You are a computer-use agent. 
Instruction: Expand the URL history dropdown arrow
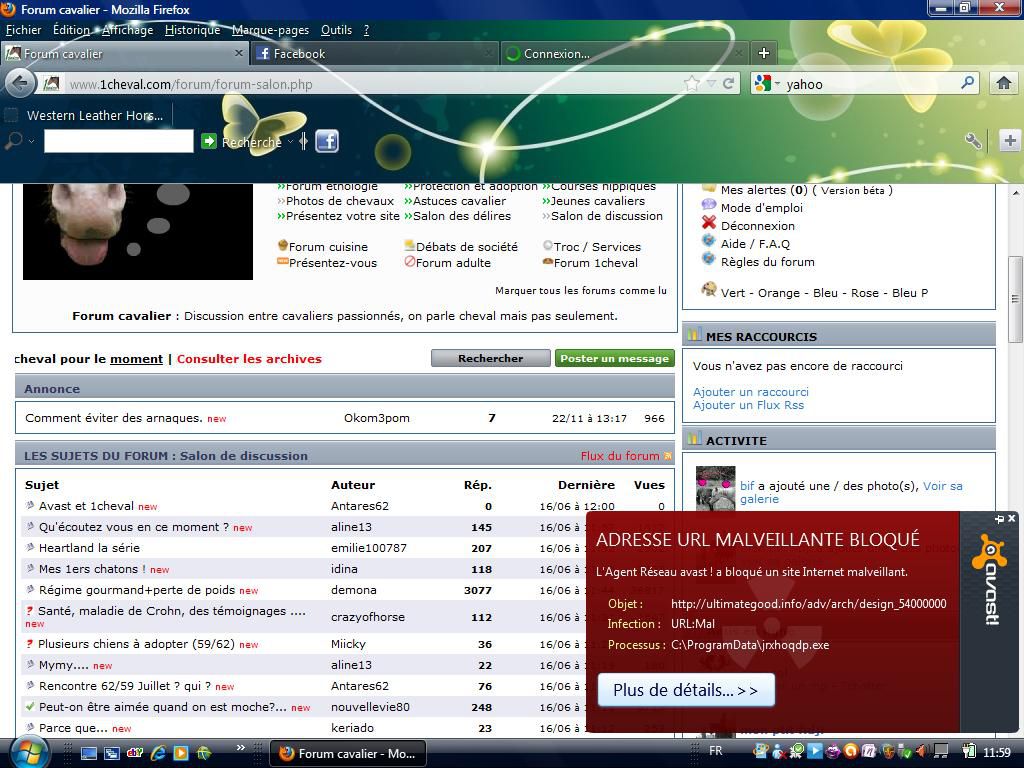point(710,84)
